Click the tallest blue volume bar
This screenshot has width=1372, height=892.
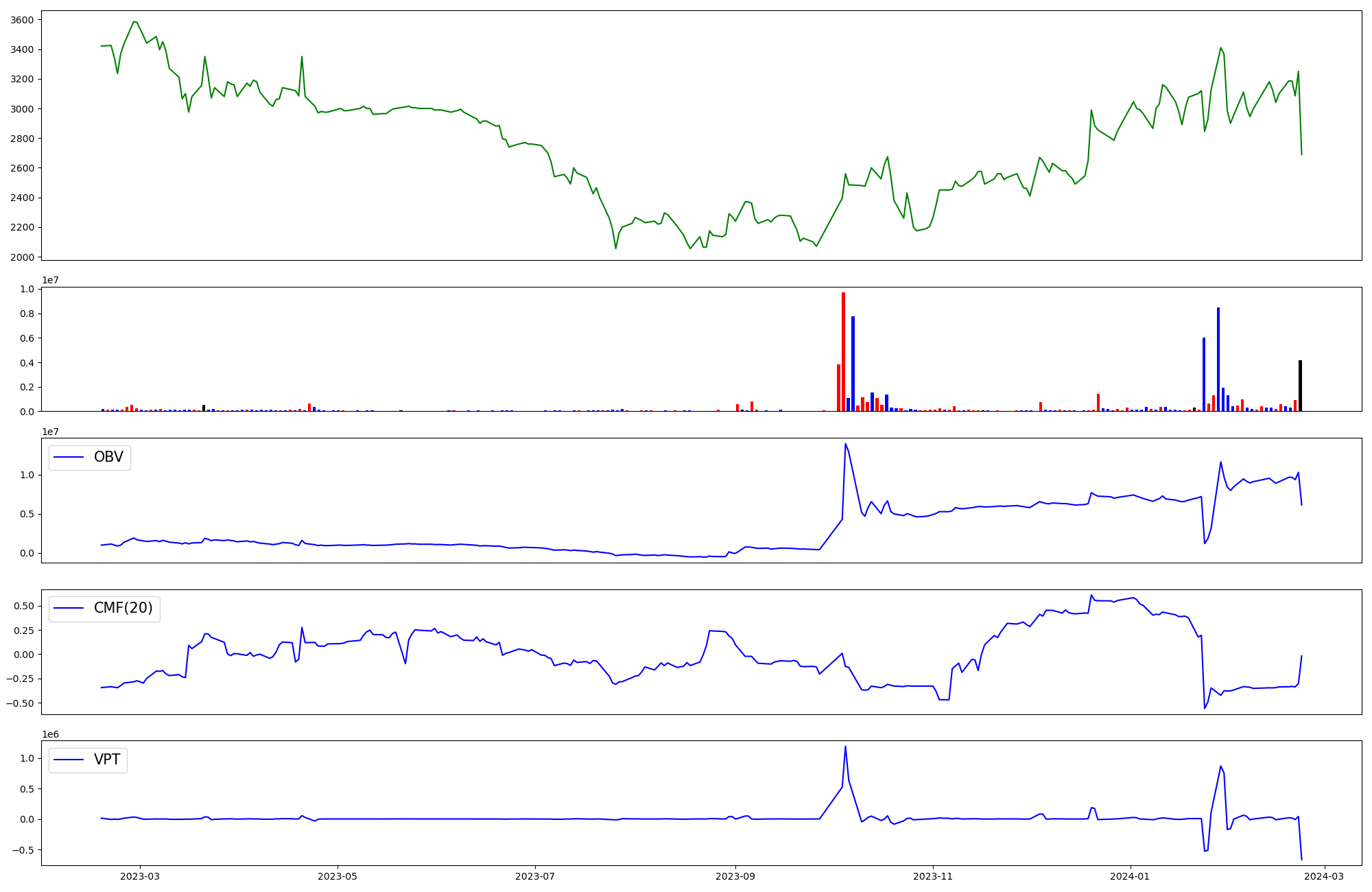point(1218,359)
